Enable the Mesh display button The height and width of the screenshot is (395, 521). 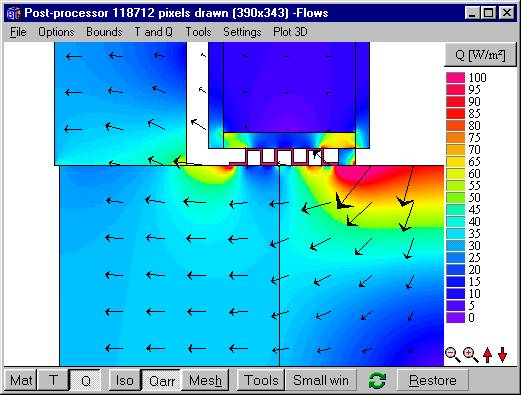tap(205, 380)
